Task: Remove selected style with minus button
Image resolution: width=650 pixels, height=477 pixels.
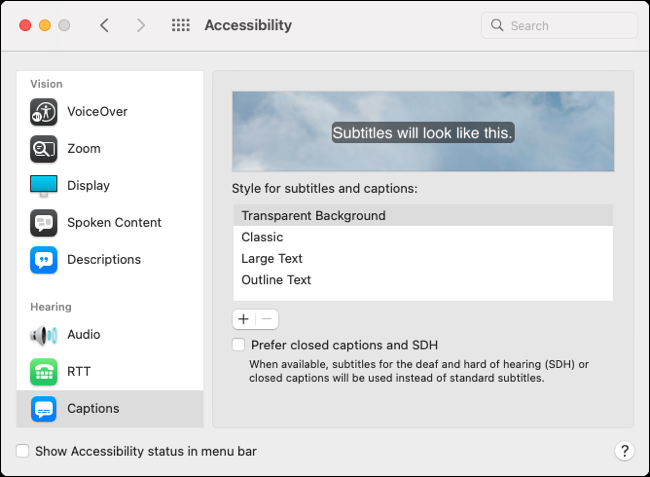Action: click(x=267, y=319)
